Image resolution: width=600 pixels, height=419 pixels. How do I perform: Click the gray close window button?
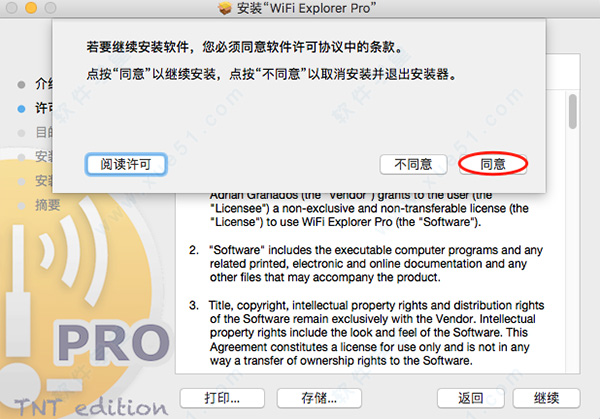click(11, 7)
